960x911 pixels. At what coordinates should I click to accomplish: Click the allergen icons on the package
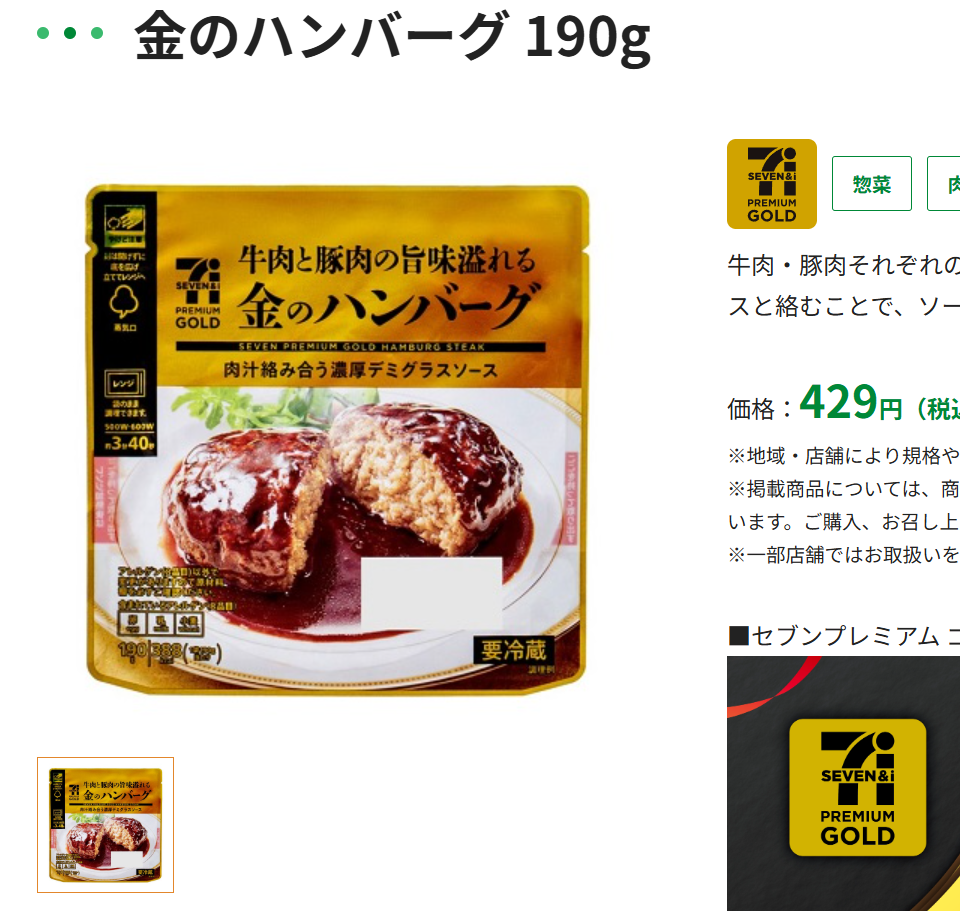[x=160, y=623]
